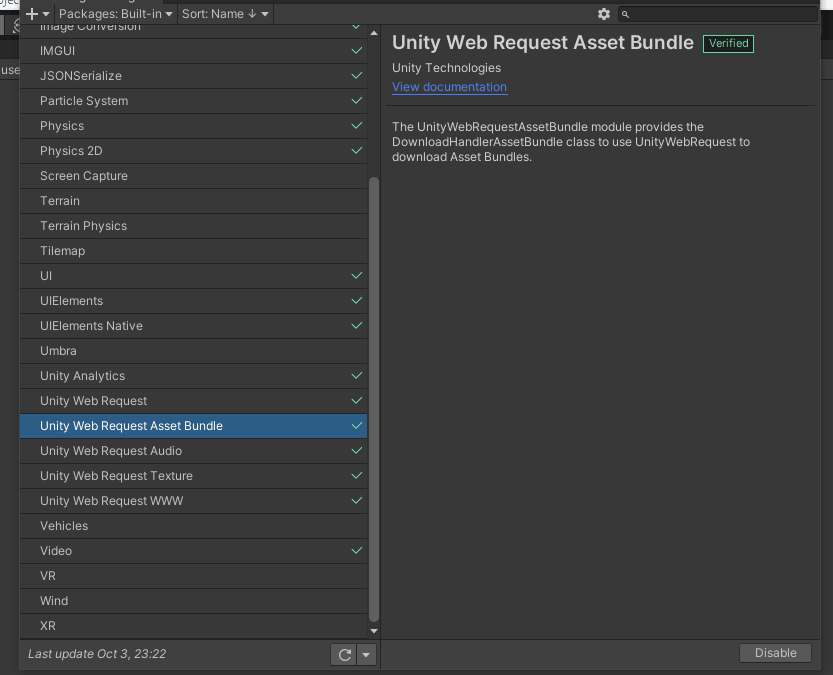This screenshot has height=675, width=833.
Task: Select the JSONSerialize package
Action: click(x=193, y=76)
